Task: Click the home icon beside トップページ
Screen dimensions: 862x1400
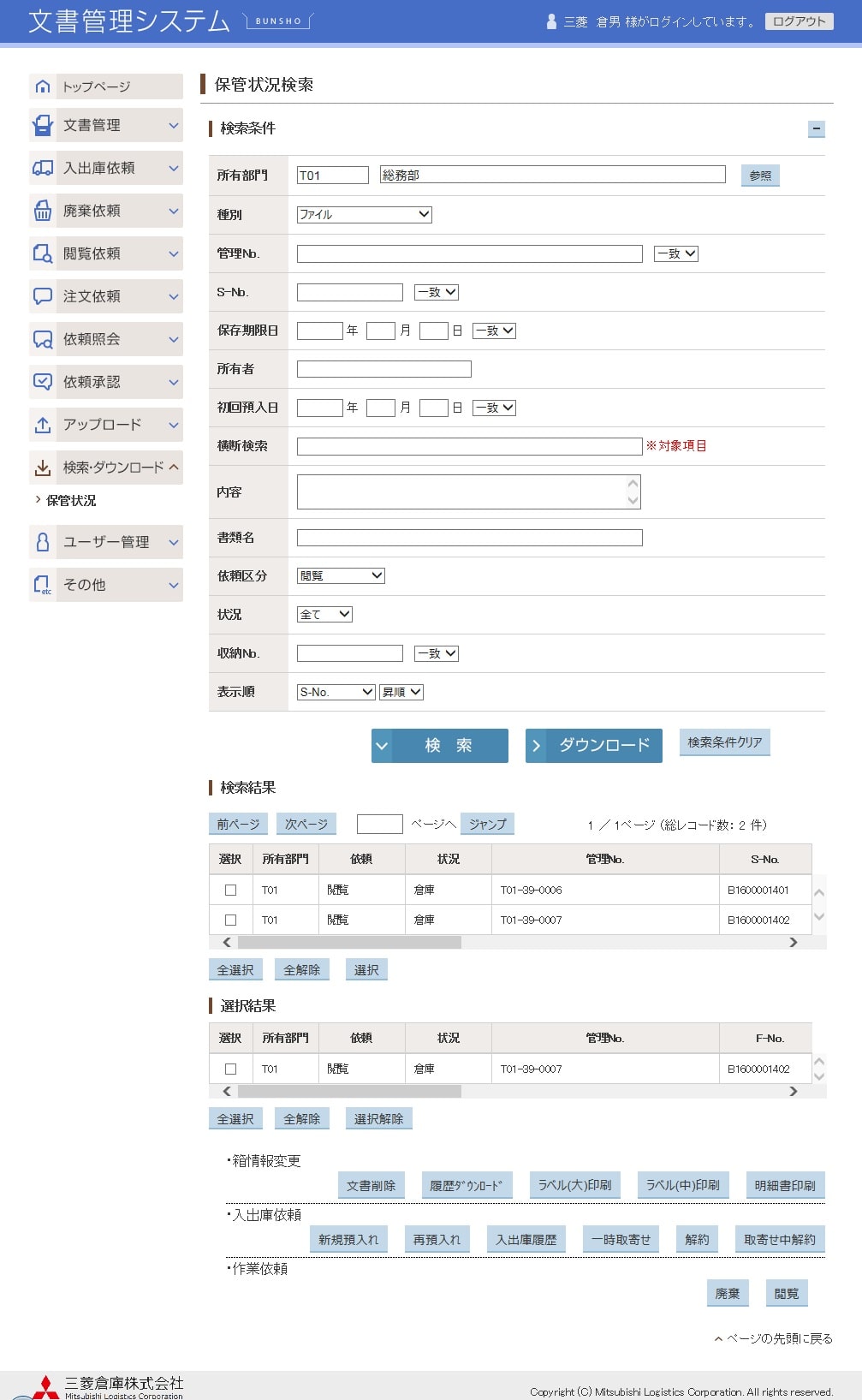Action: 43,86
